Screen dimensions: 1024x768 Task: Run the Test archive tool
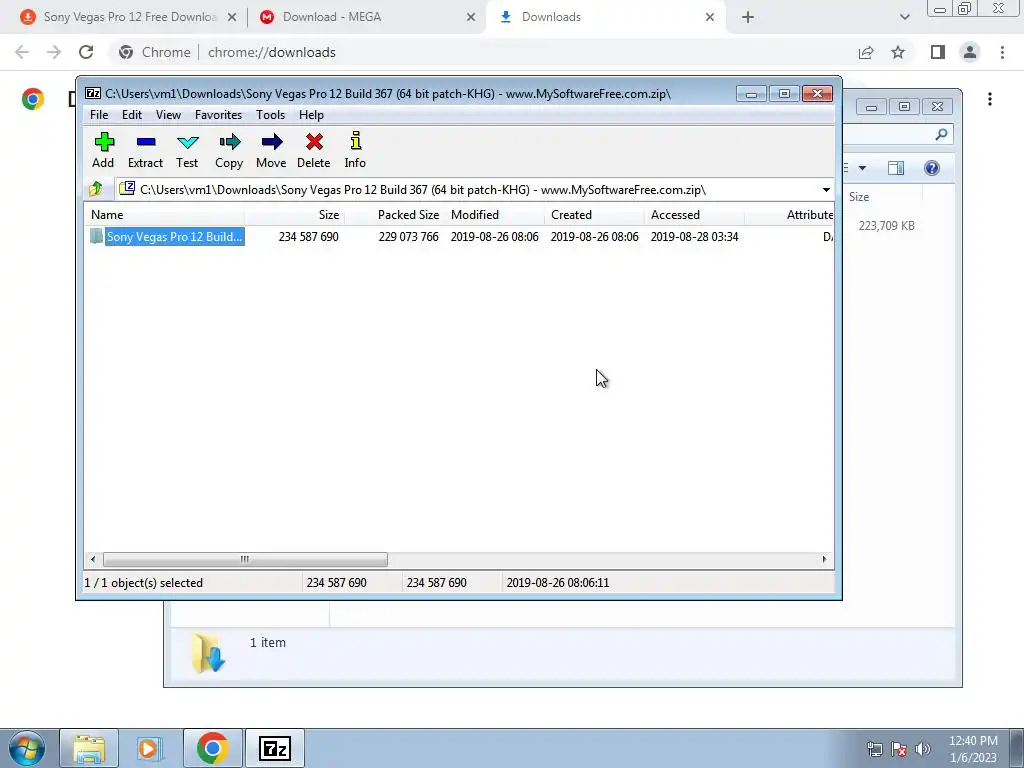tap(187, 150)
